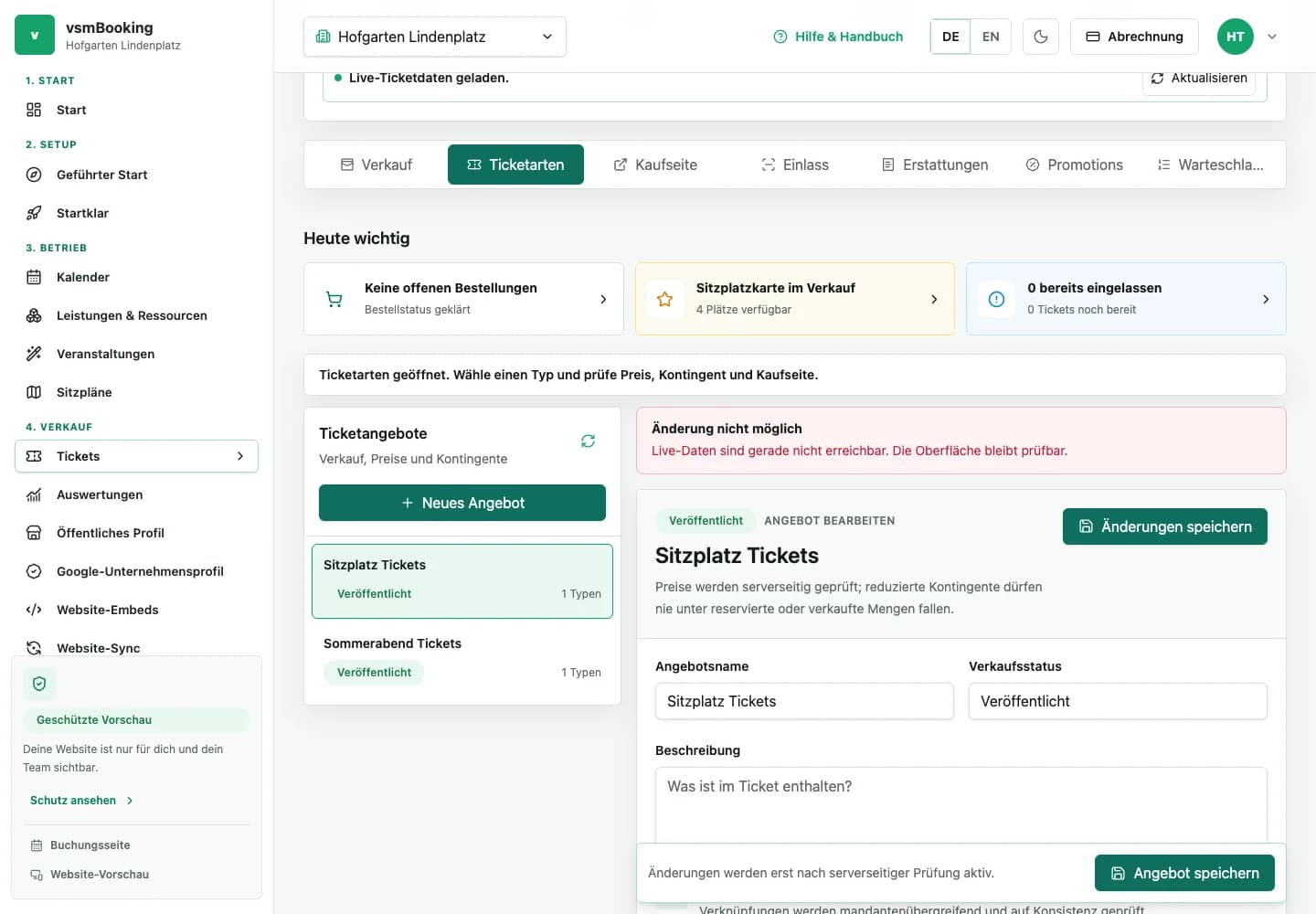Switch language to EN
This screenshot has height=914, width=1316.
click(991, 37)
